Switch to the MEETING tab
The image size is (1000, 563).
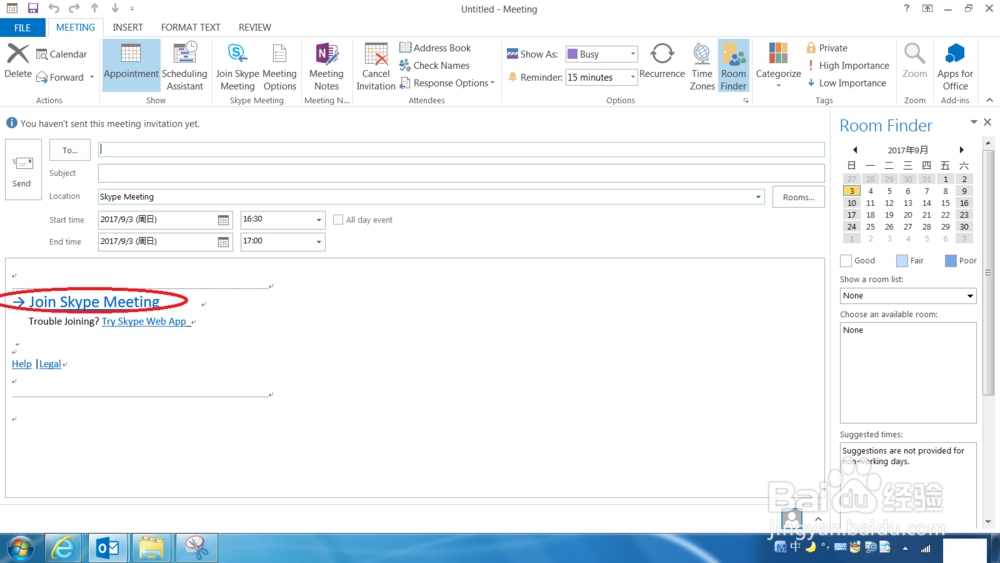[75, 27]
